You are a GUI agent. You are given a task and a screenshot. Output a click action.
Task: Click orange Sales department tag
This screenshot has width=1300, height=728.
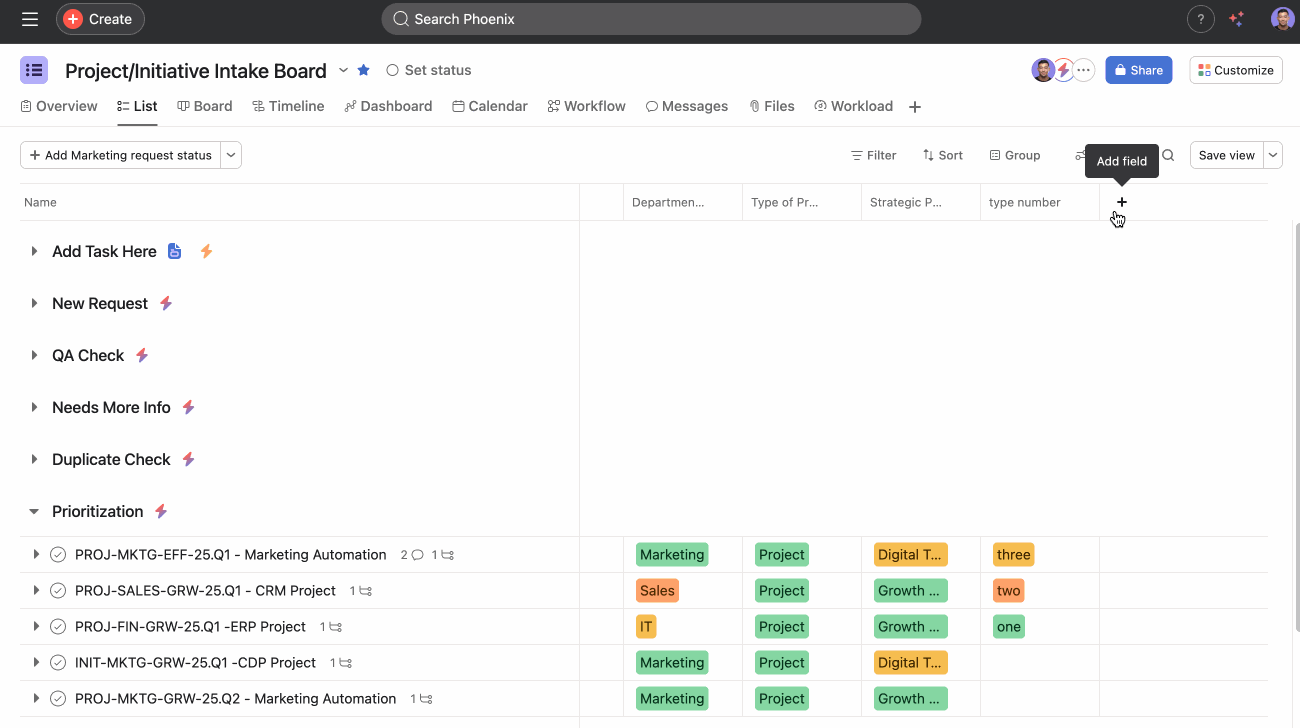coord(657,591)
